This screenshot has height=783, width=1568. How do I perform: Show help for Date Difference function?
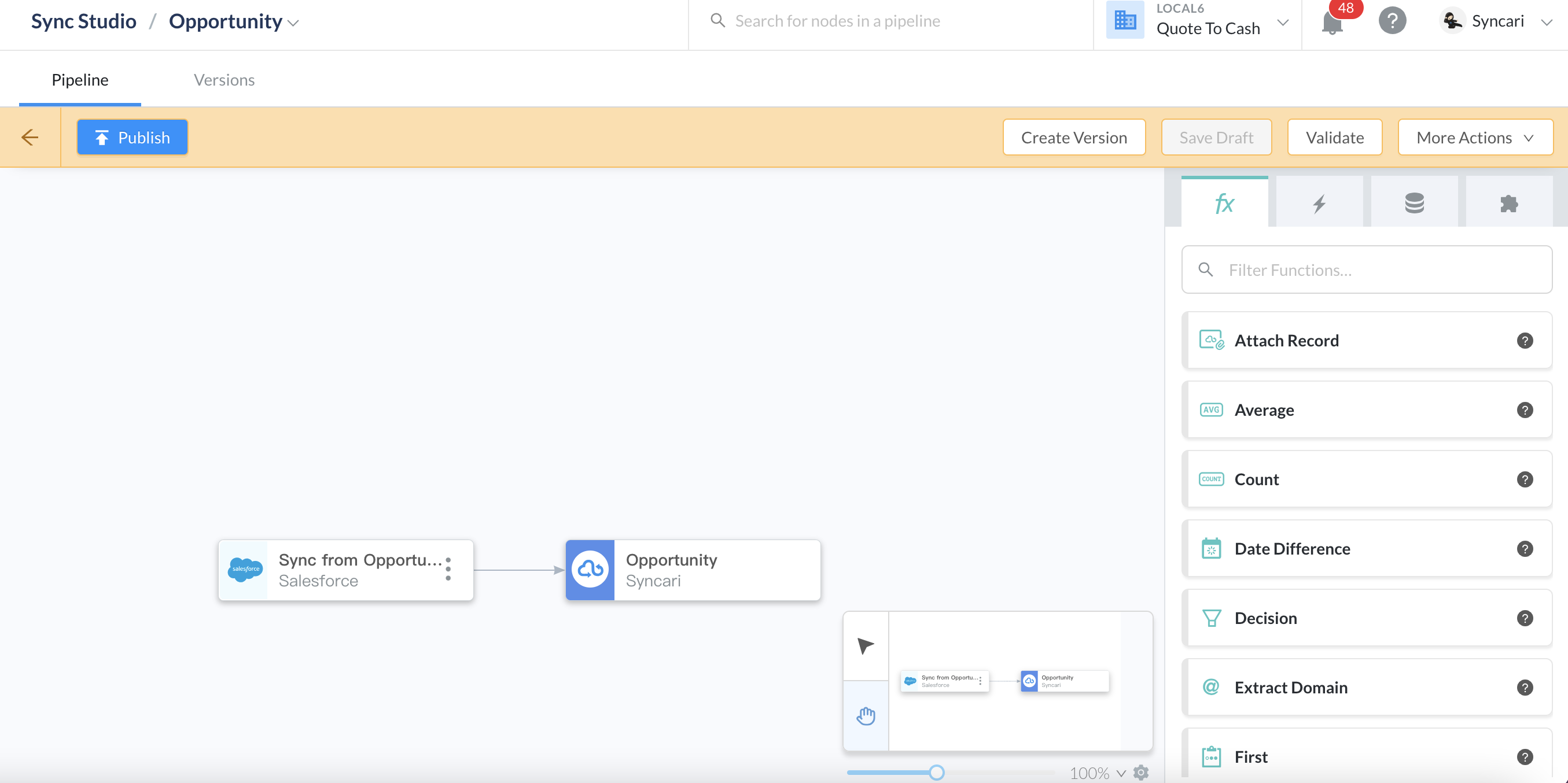(x=1525, y=549)
